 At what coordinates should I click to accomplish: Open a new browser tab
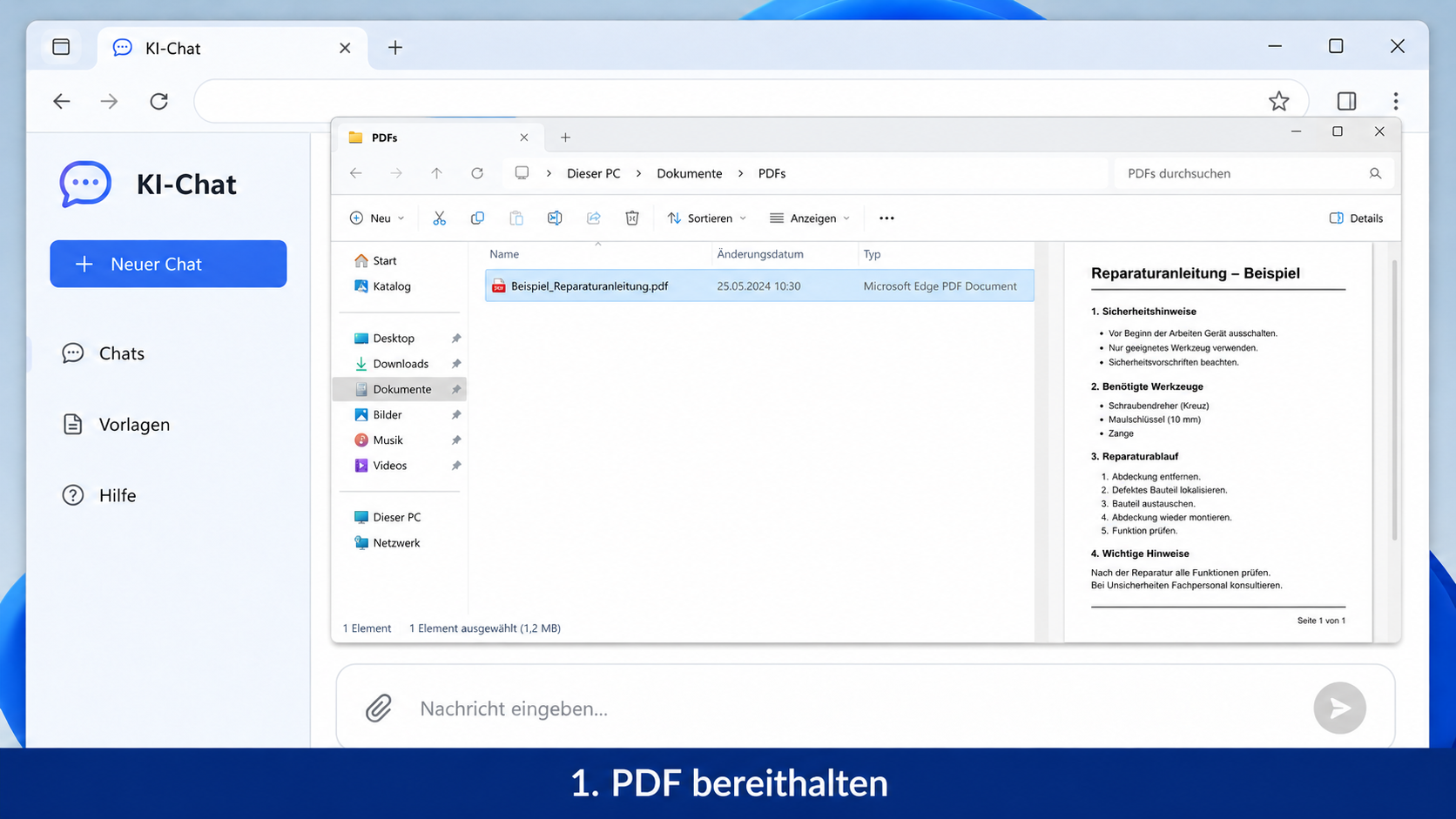(395, 48)
